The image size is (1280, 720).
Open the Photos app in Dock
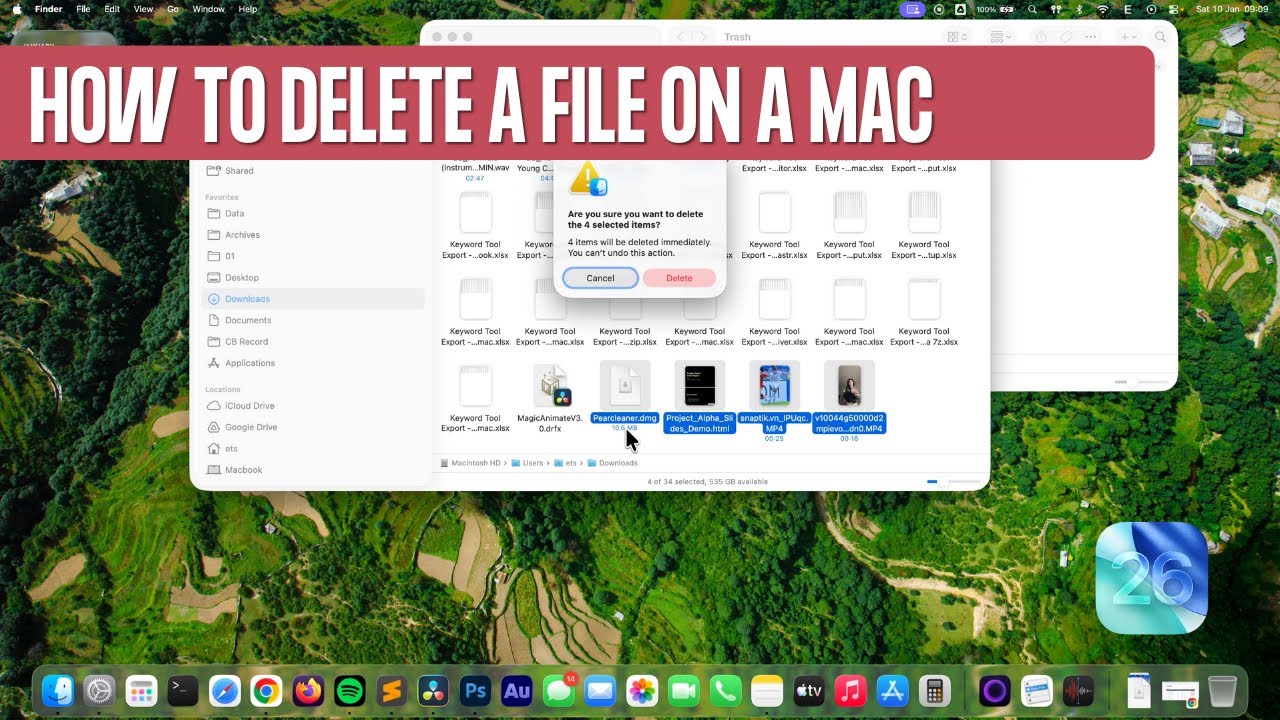tap(641, 691)
